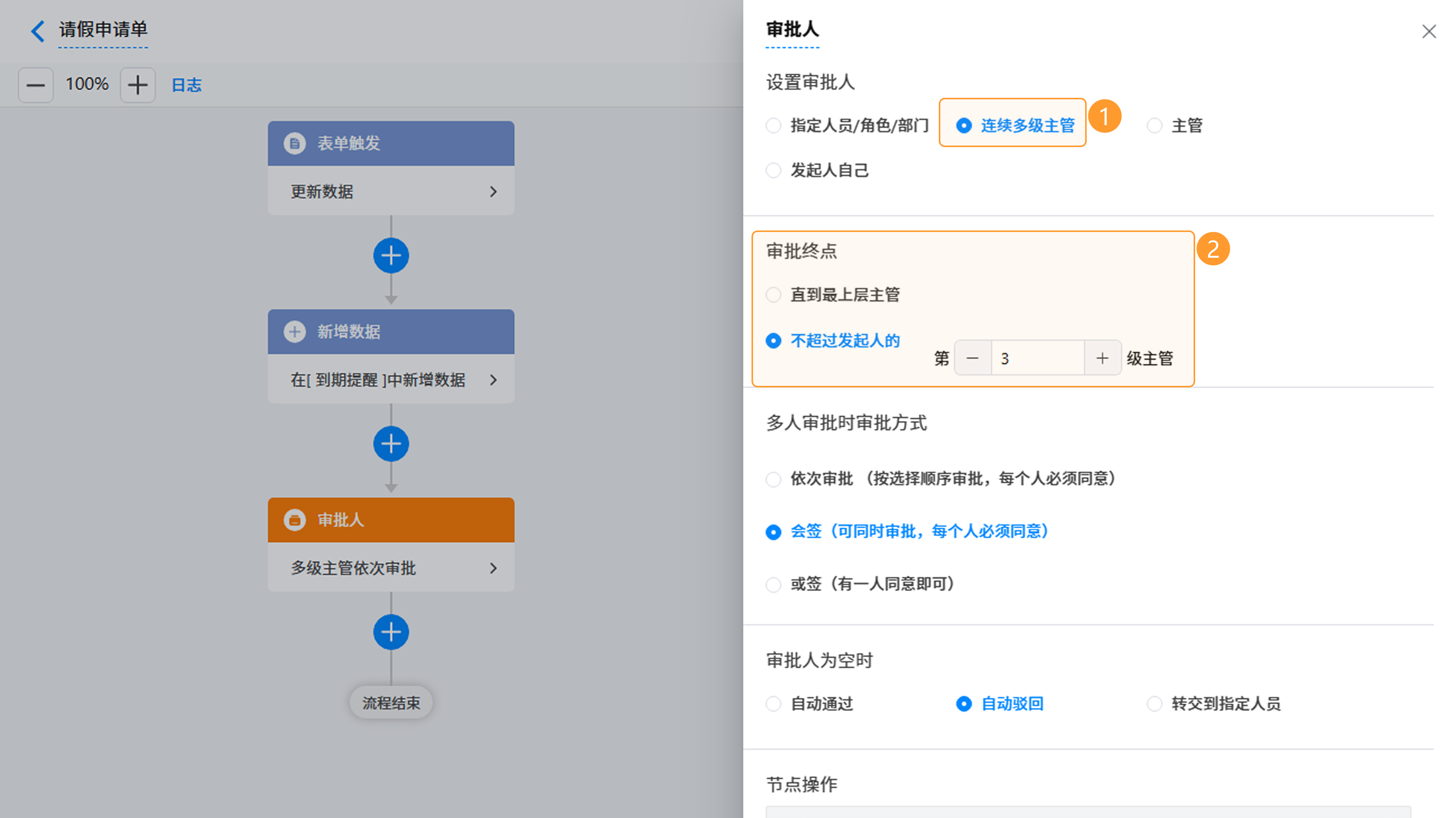Edit the 审批人 panel title
The height and width of the screenshot is (818, 1456).
coord(792,29)
